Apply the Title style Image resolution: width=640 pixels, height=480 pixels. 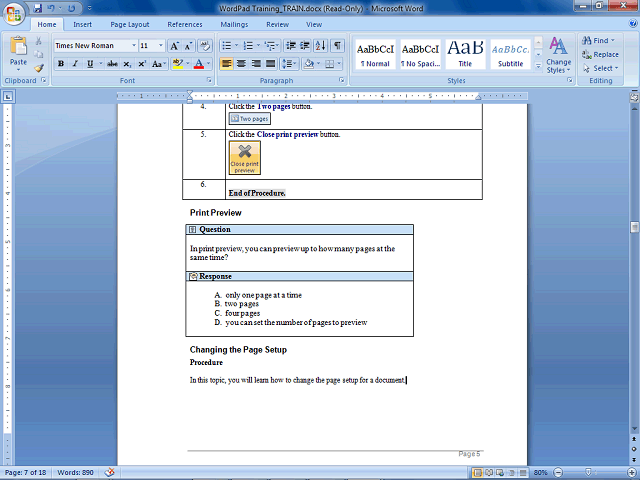465,55
